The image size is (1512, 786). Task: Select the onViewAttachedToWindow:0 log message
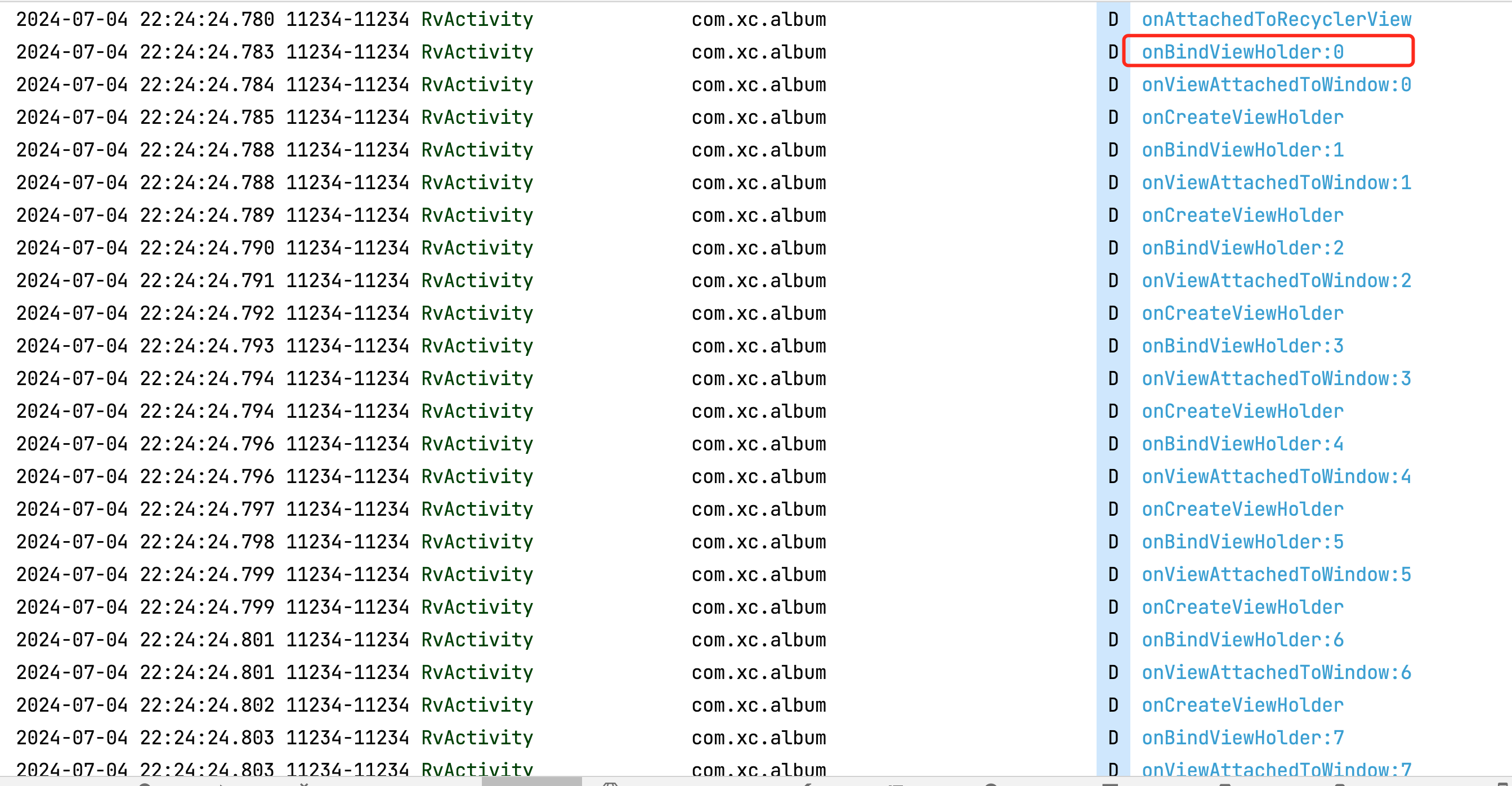(1276, 85)
